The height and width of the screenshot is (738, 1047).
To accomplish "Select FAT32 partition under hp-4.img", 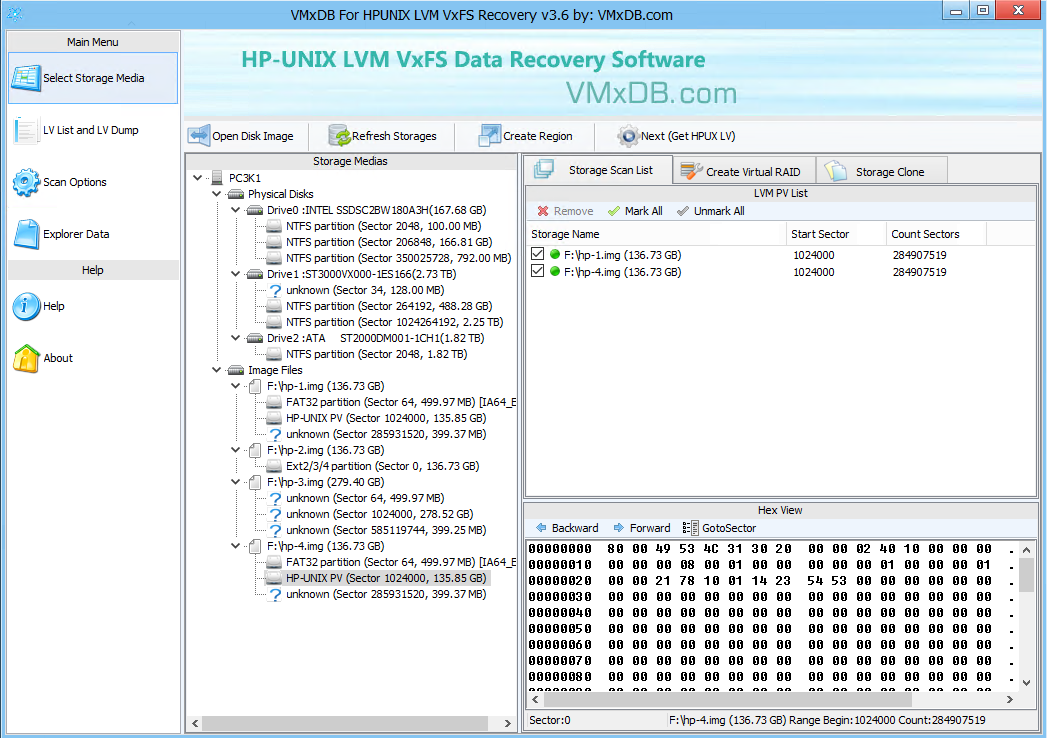I will tap(401, 562).
